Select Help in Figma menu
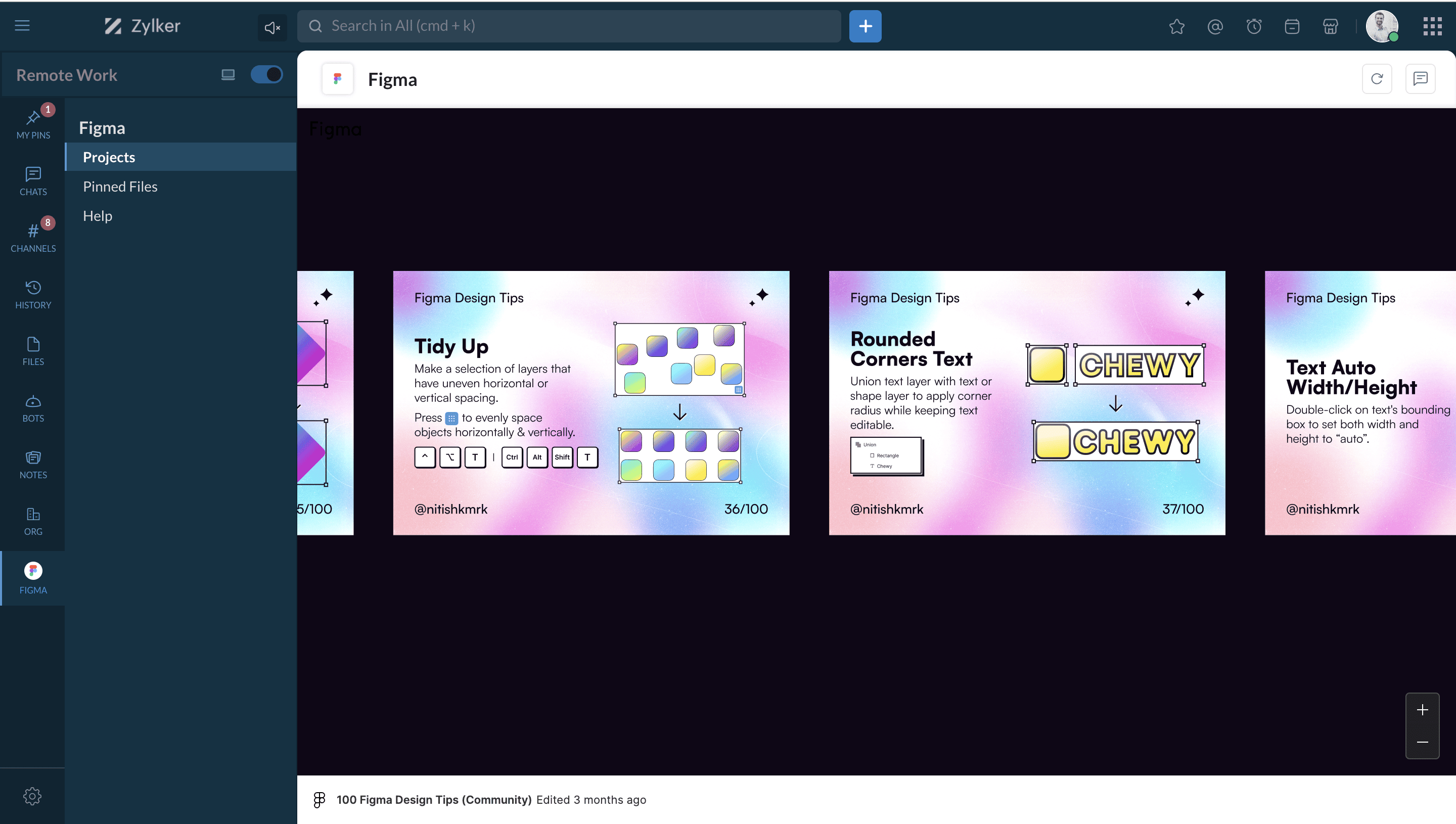The height and width of the screenshot is (824, 1456). pos(98,216)
